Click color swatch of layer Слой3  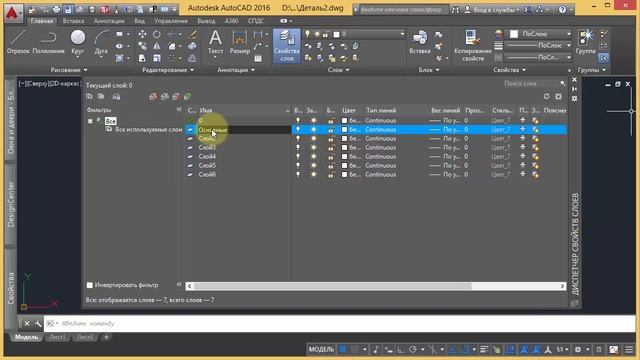344,147
